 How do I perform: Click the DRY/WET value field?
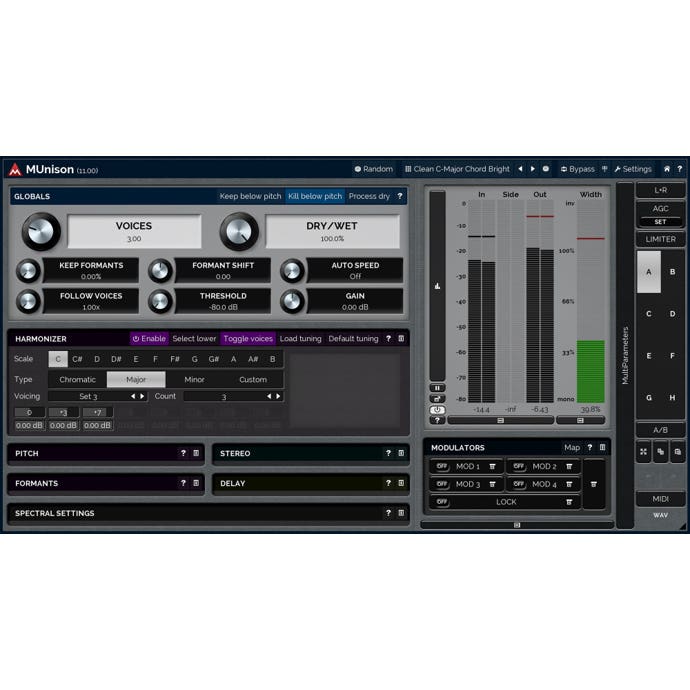tap(332, 231)
